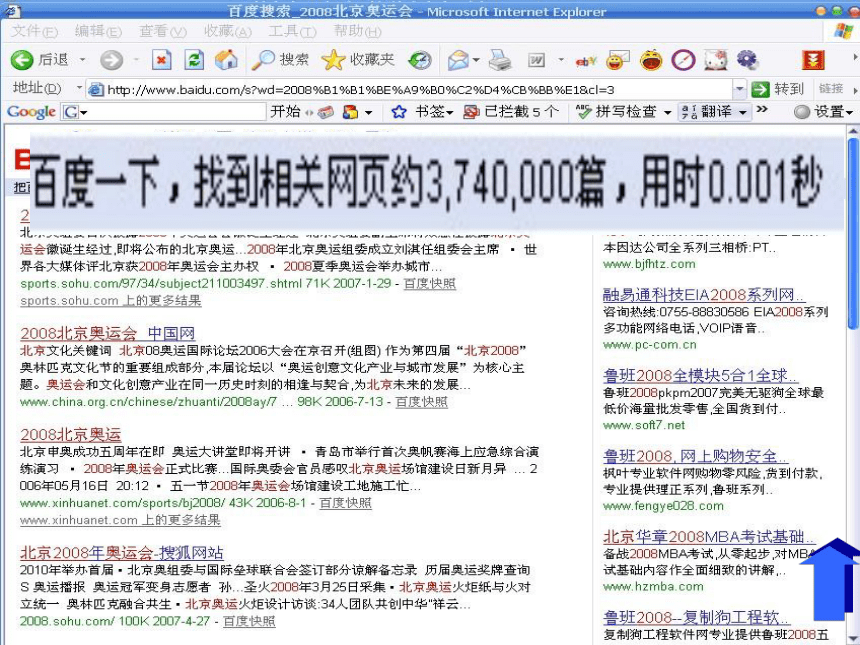This screenshot has height=645, width=860.
Task: Click the Google toolbar search box
Action: click(x=177, y=112)
